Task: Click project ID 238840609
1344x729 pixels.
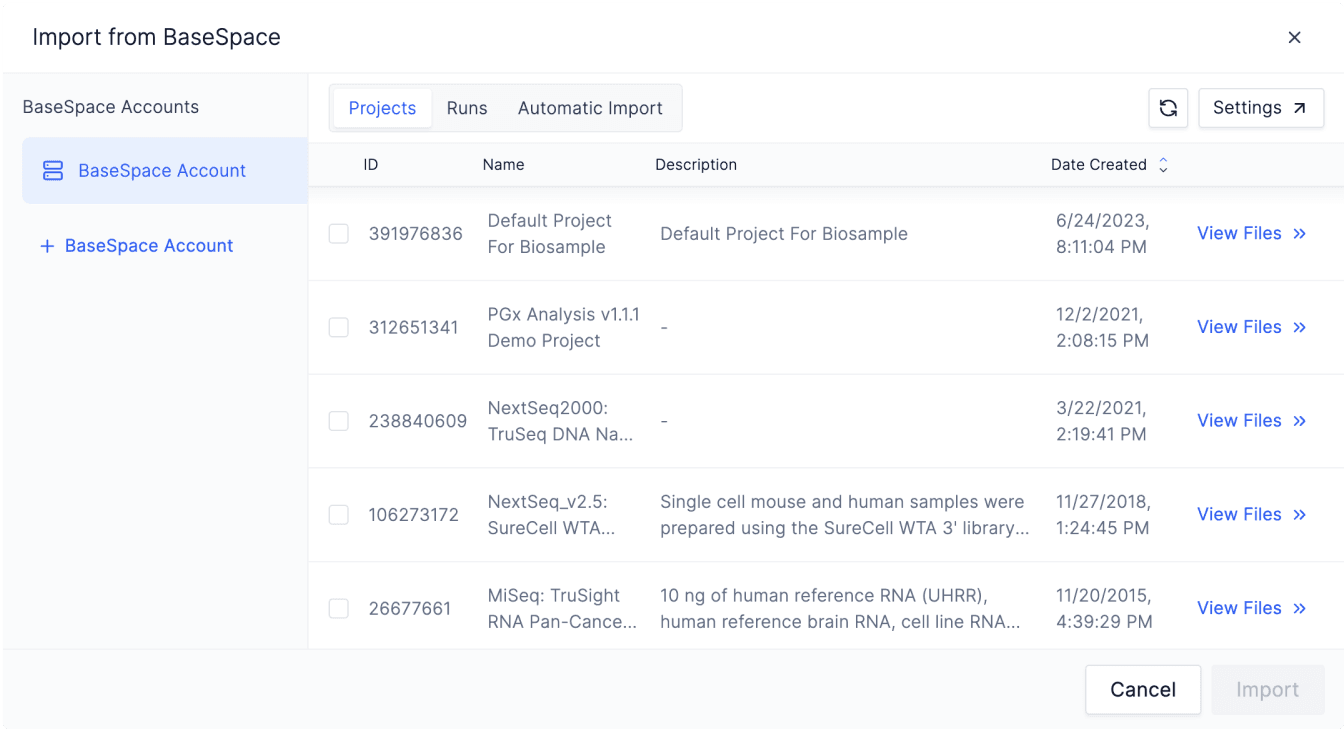Action: pyautogui.click(x=417, y=421)
